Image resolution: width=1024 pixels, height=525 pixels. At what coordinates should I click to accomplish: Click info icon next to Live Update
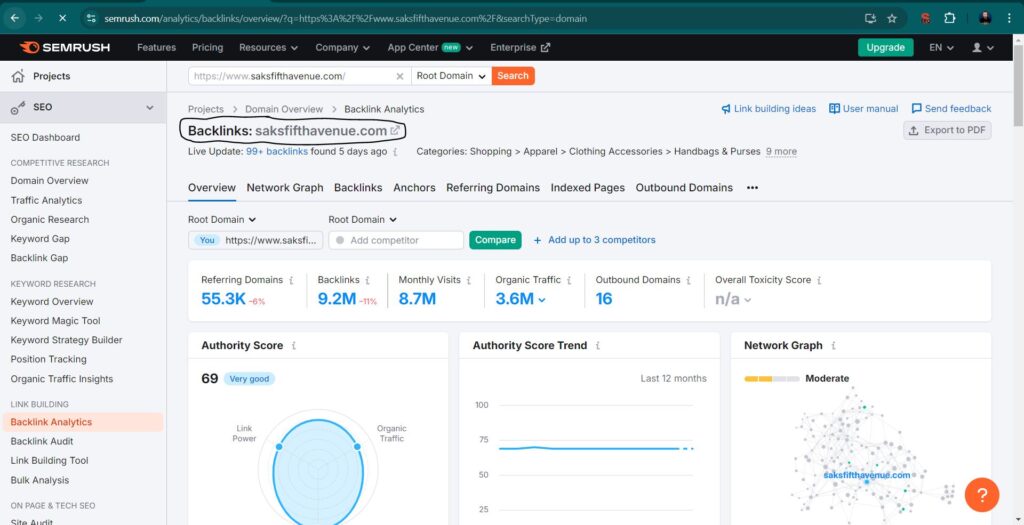394,152
